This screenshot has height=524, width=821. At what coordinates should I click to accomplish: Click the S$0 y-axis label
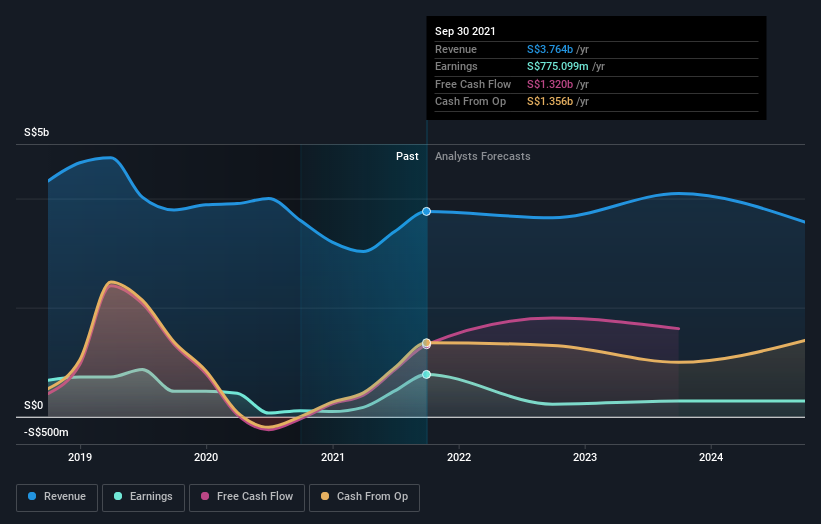tap(34, 405)
